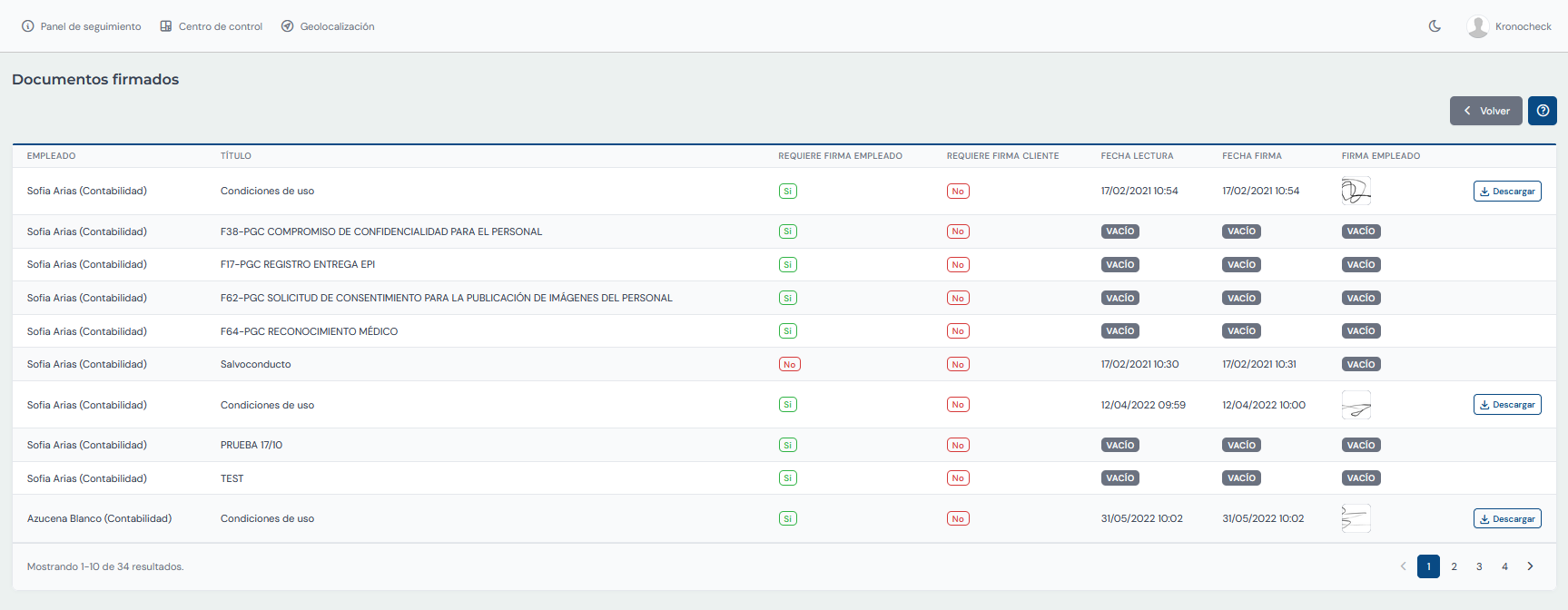Open Centro de control menu item

(212, 26)
